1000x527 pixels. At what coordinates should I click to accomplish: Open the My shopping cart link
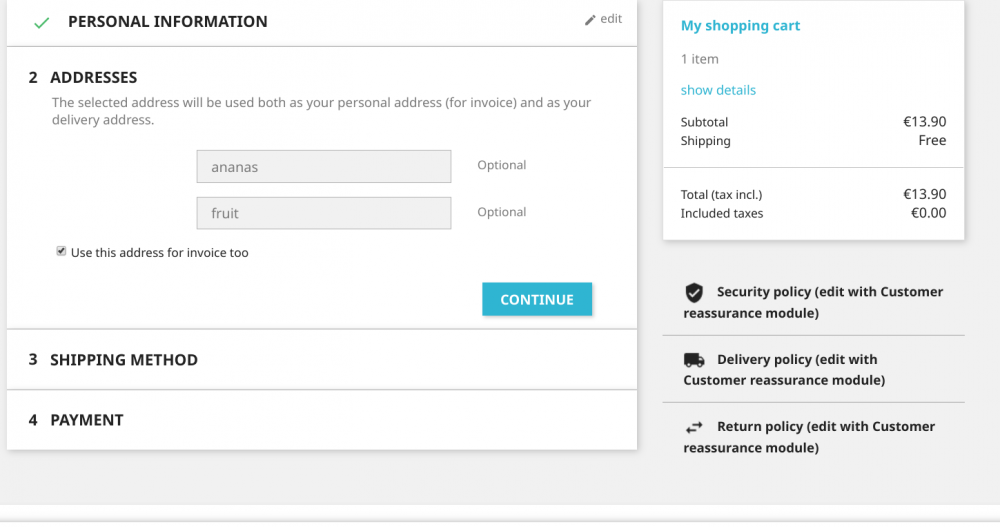coord(740,26)
